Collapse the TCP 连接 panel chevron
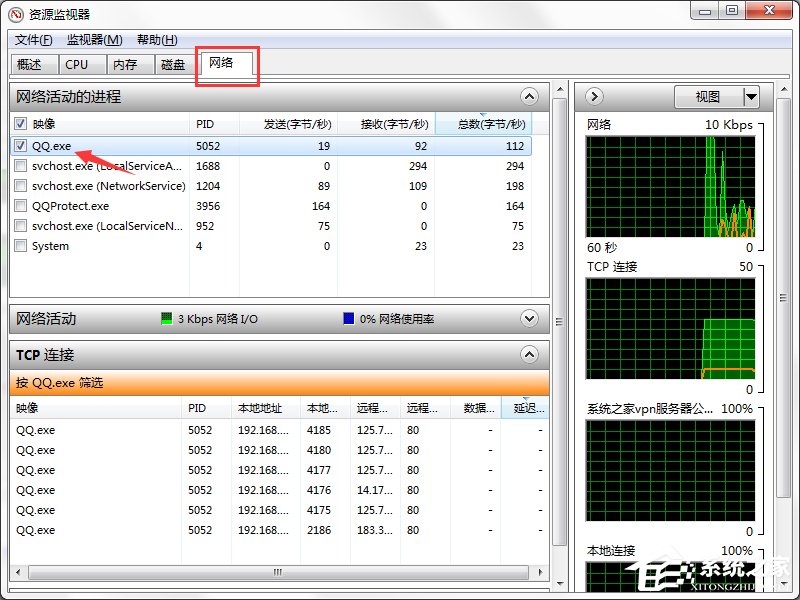The height and width of the screenshot is (600, 800). tap(529, 354)
